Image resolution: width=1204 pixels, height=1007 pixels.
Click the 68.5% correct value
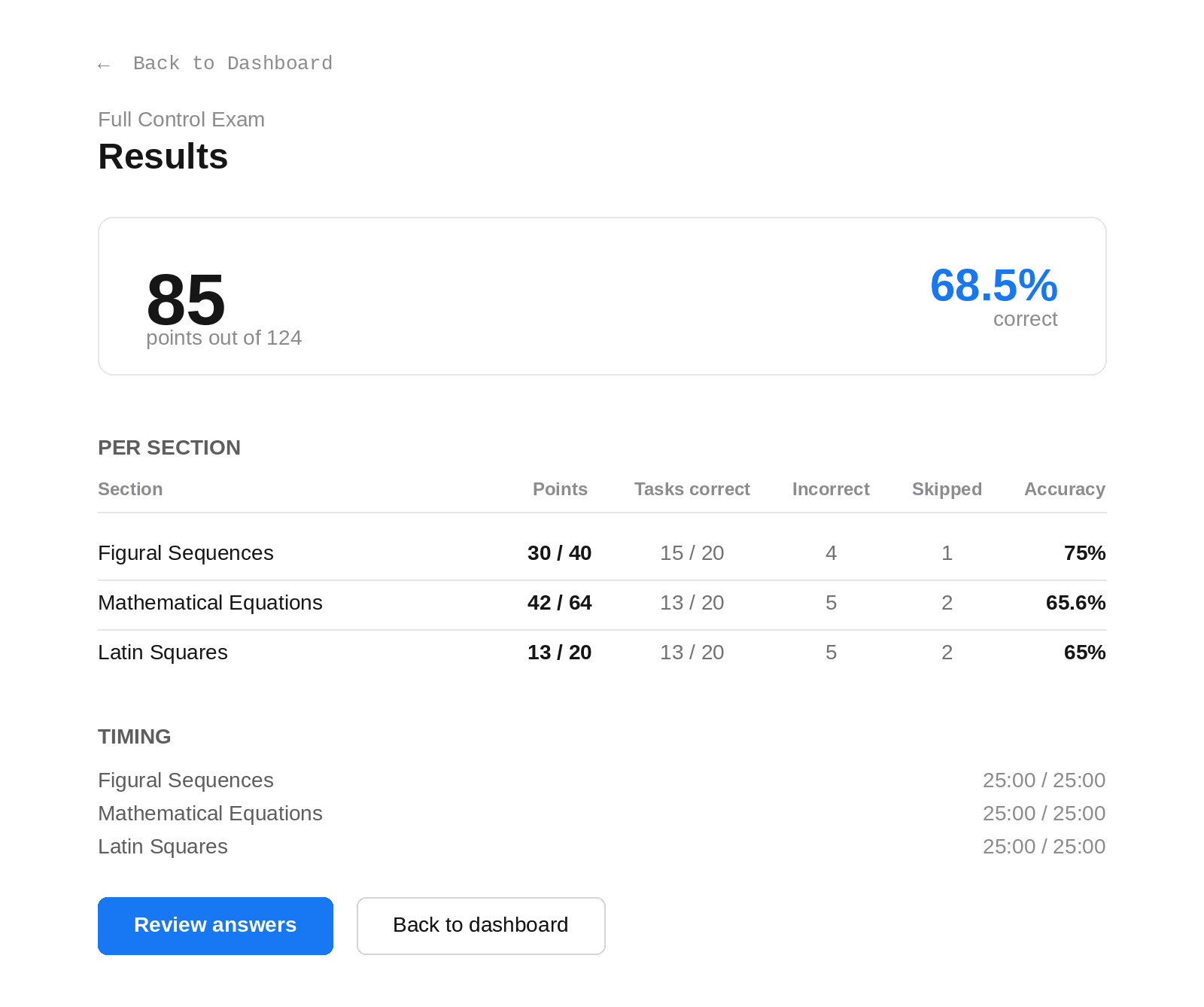pyautogui.click(x=993, y=286)
